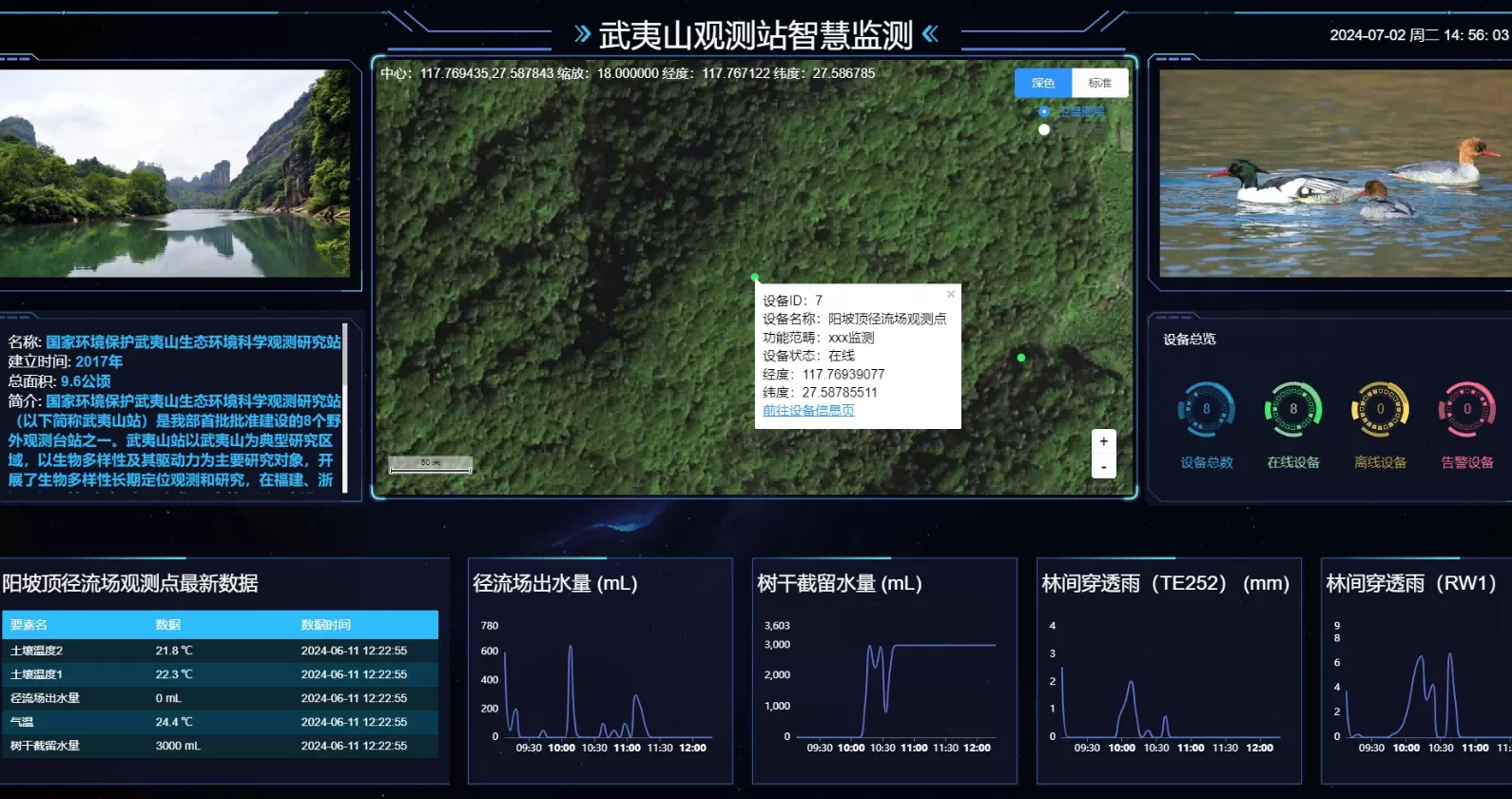Open the river landscape photo
The height and width of the screenshot is (799, 1512).
coord(175,173)
